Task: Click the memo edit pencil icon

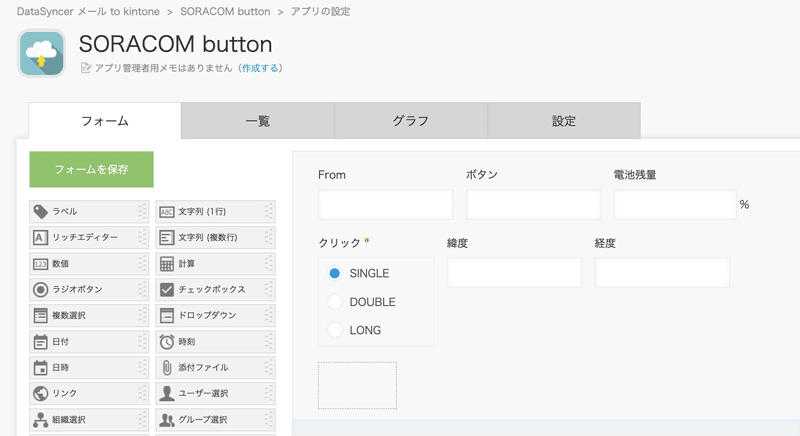Action: 86,68
